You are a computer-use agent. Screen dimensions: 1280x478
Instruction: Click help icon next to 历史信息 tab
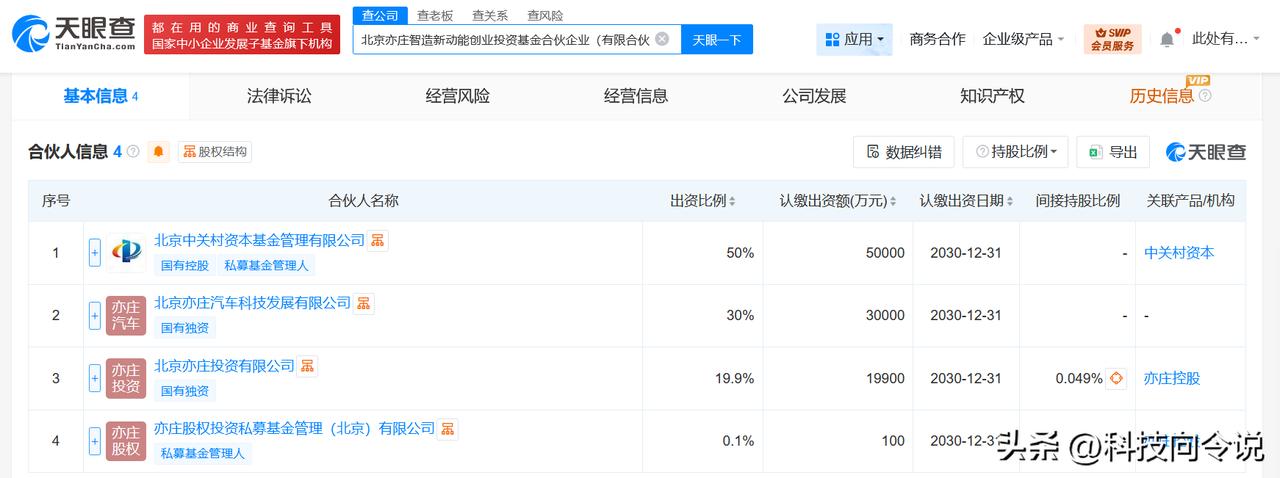pyautogui.click(x=1205, y=96)
